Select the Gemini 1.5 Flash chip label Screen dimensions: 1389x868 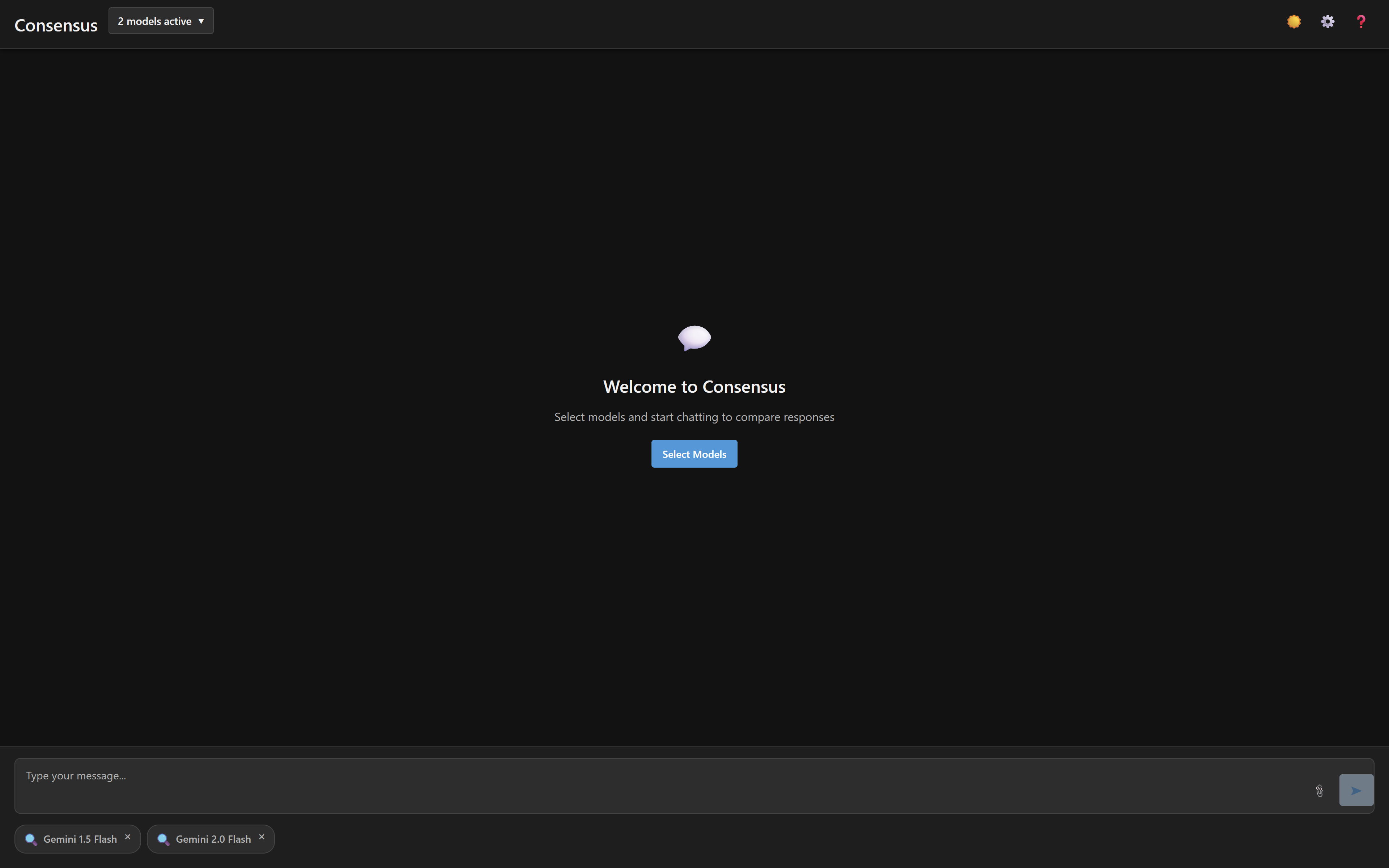80,839
